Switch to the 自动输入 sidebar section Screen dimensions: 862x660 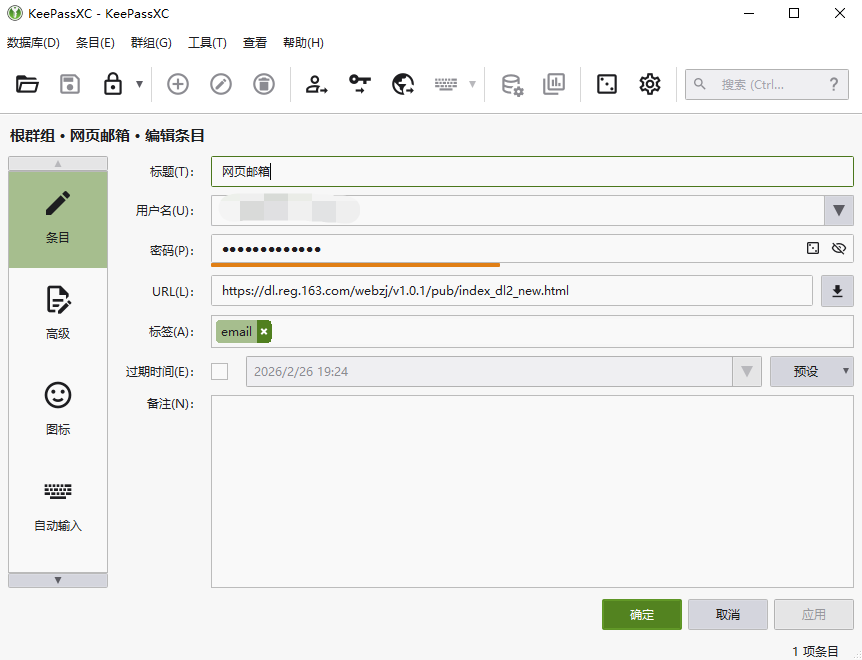click(58, 506)
